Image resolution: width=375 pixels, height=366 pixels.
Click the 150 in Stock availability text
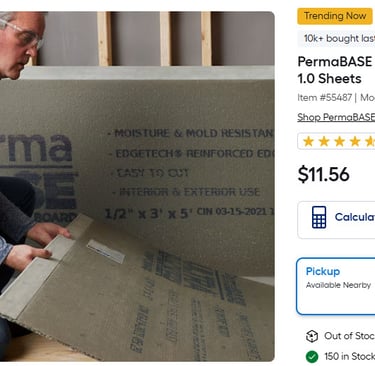(x=349, y=357)
